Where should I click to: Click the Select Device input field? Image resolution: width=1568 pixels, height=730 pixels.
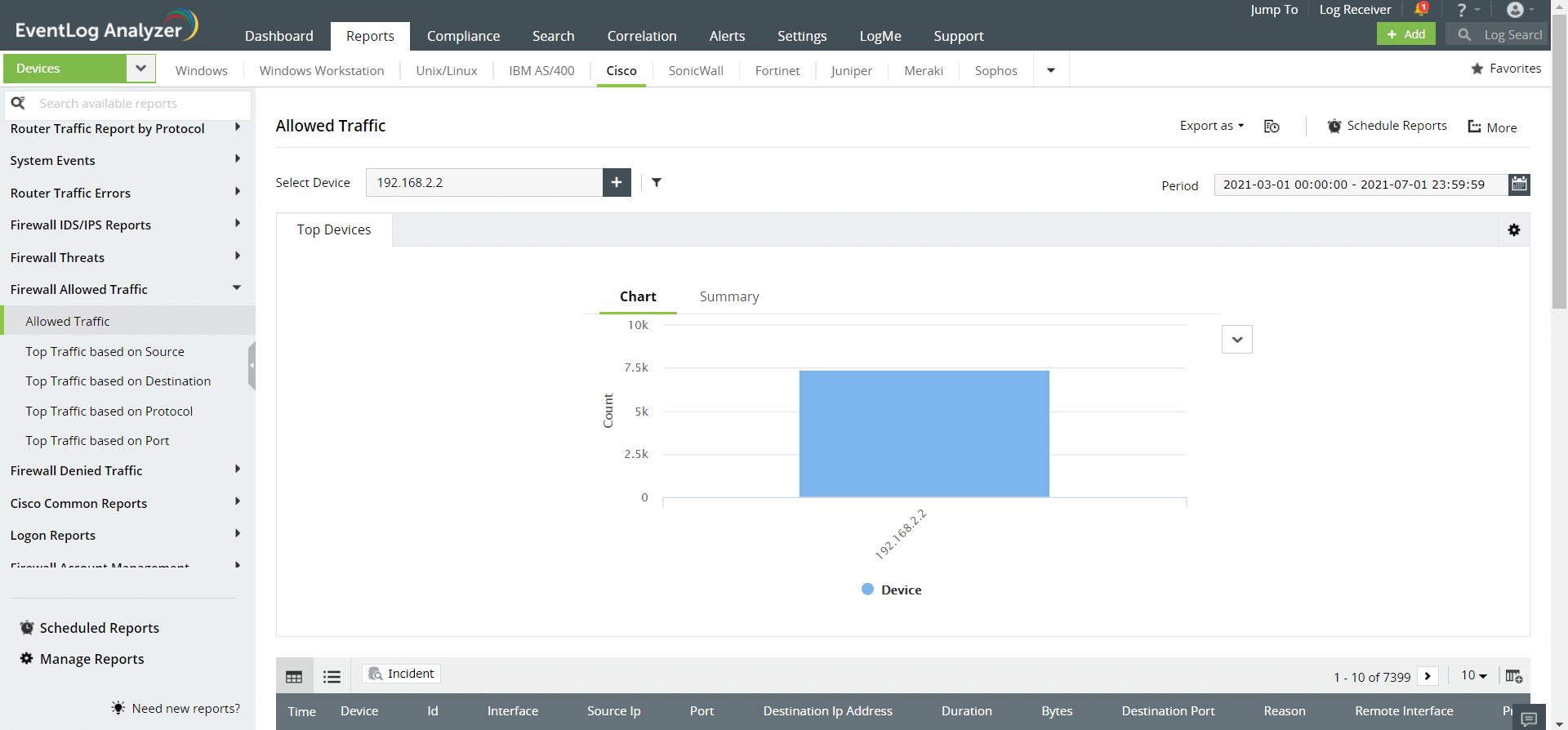click(x=484, y=182)
